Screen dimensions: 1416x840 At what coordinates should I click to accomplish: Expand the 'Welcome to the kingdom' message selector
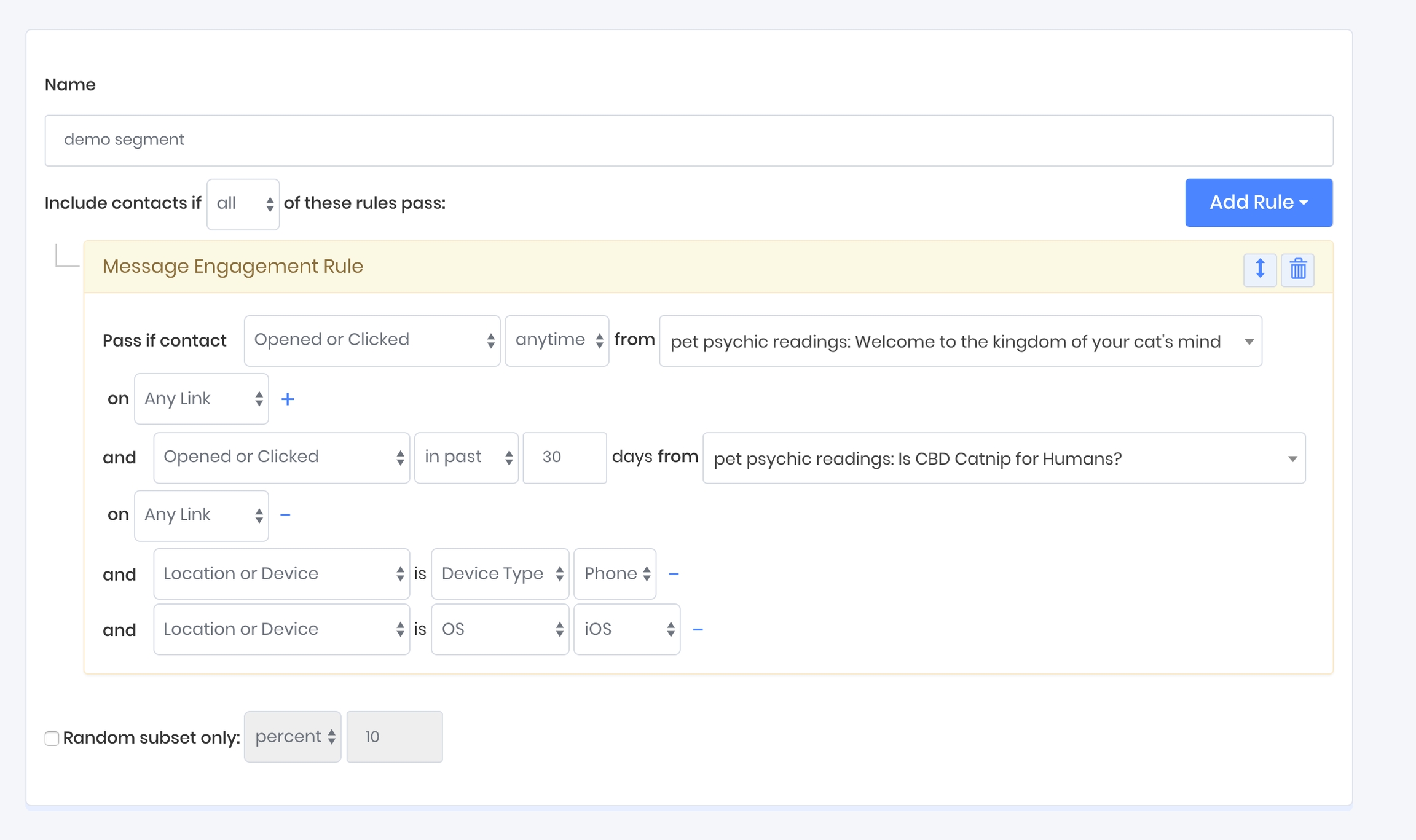pos(960,342)
